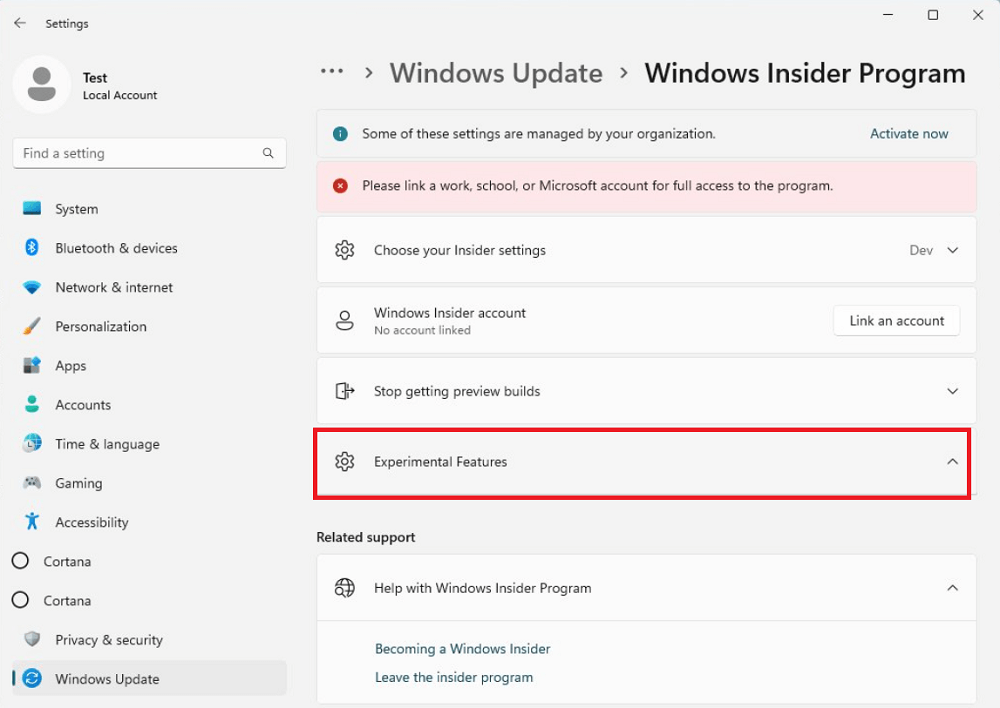The width and height of the screenshot is (1000, 708).
Task: Click the gear icon beside Choose your Insider settings
Action: tap(344, 250)
